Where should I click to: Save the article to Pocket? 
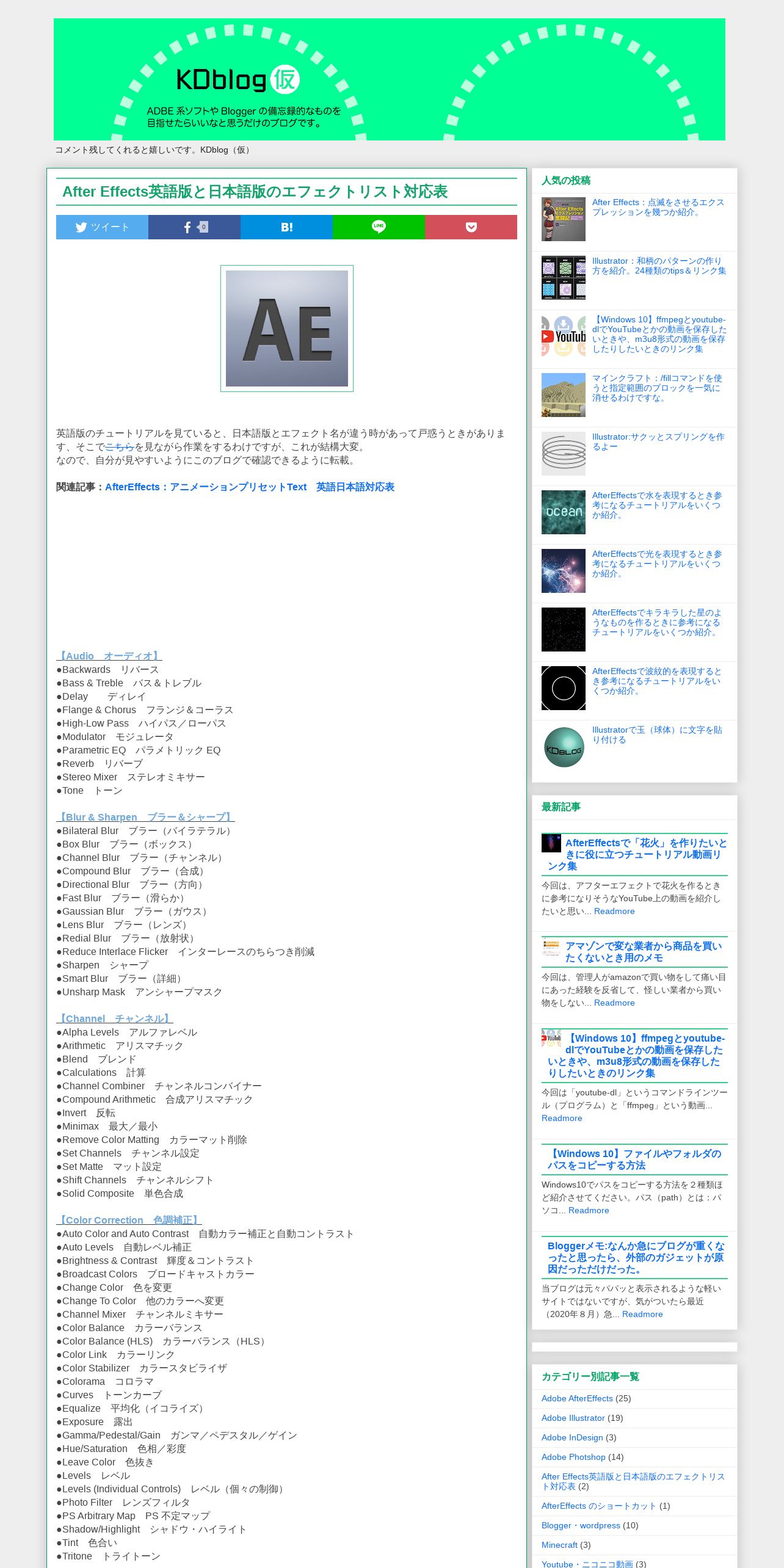click(471, 227)
